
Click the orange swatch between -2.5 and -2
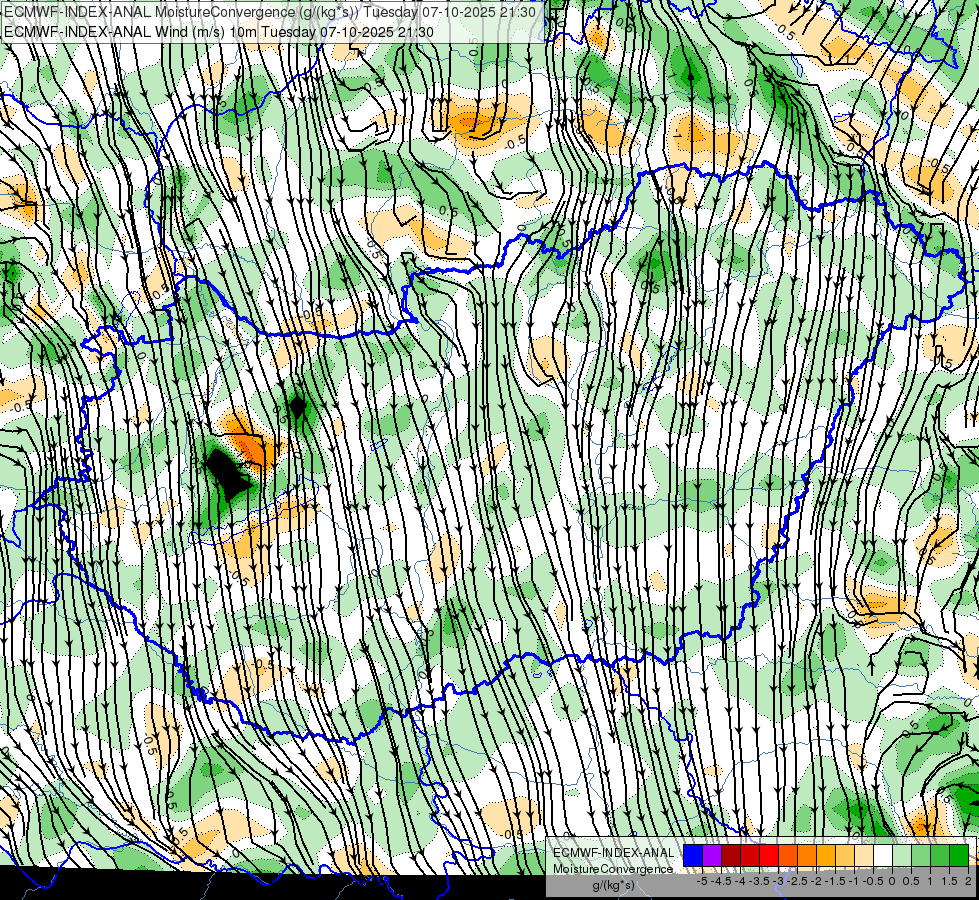pyautogui.click(x=807, y=855)
